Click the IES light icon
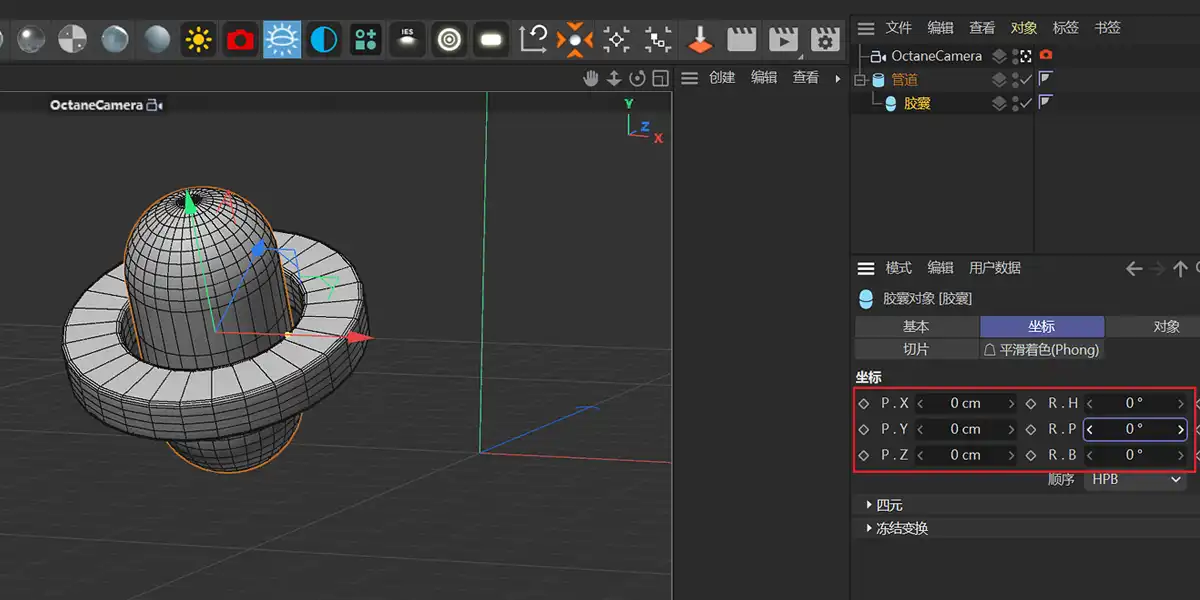1200x600 pixels. tap(407, 40)
